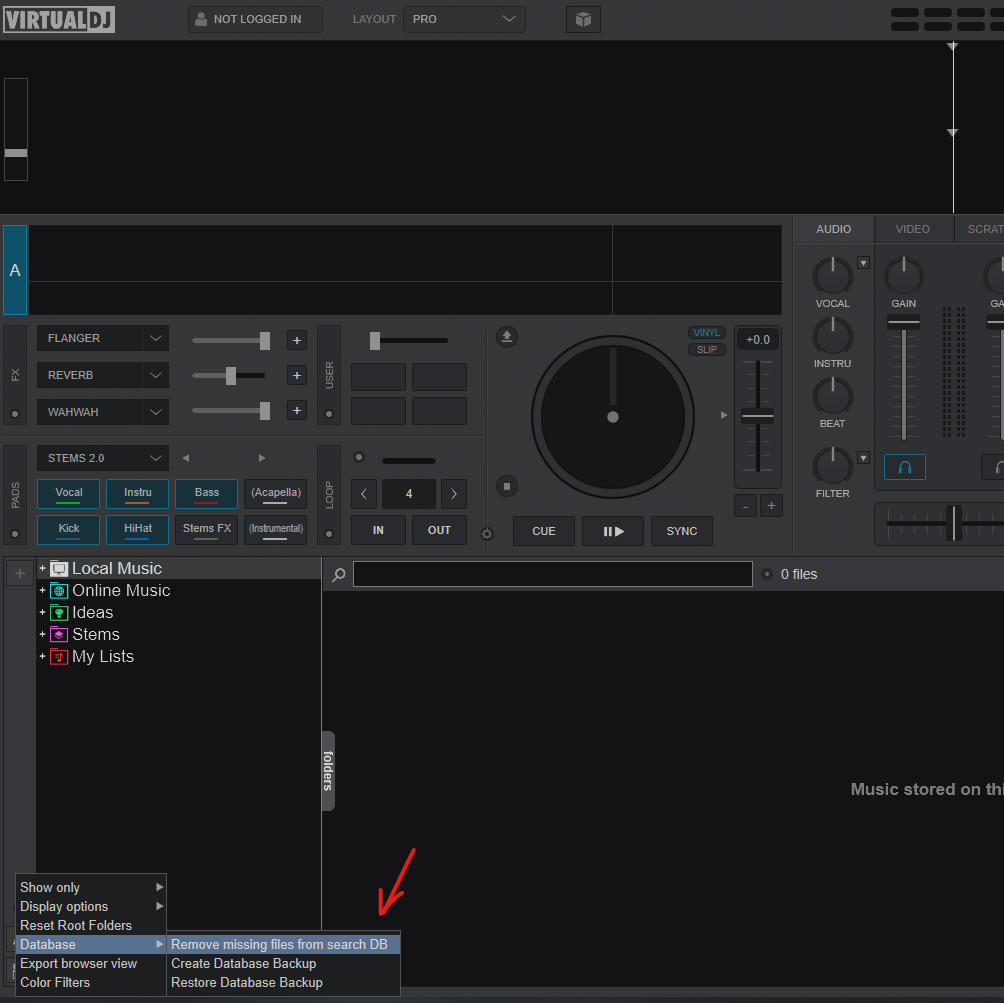This screenshot has width=1004, height=1003.
Task: Click the SYNC button
Action: point(682,531)
